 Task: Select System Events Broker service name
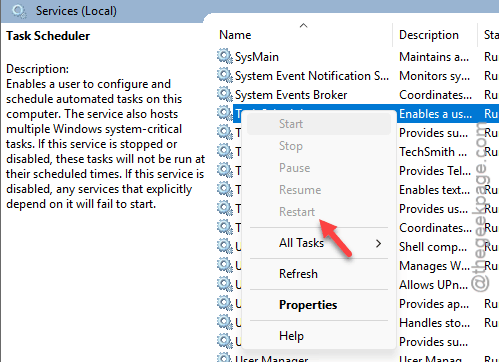[291, 95]
